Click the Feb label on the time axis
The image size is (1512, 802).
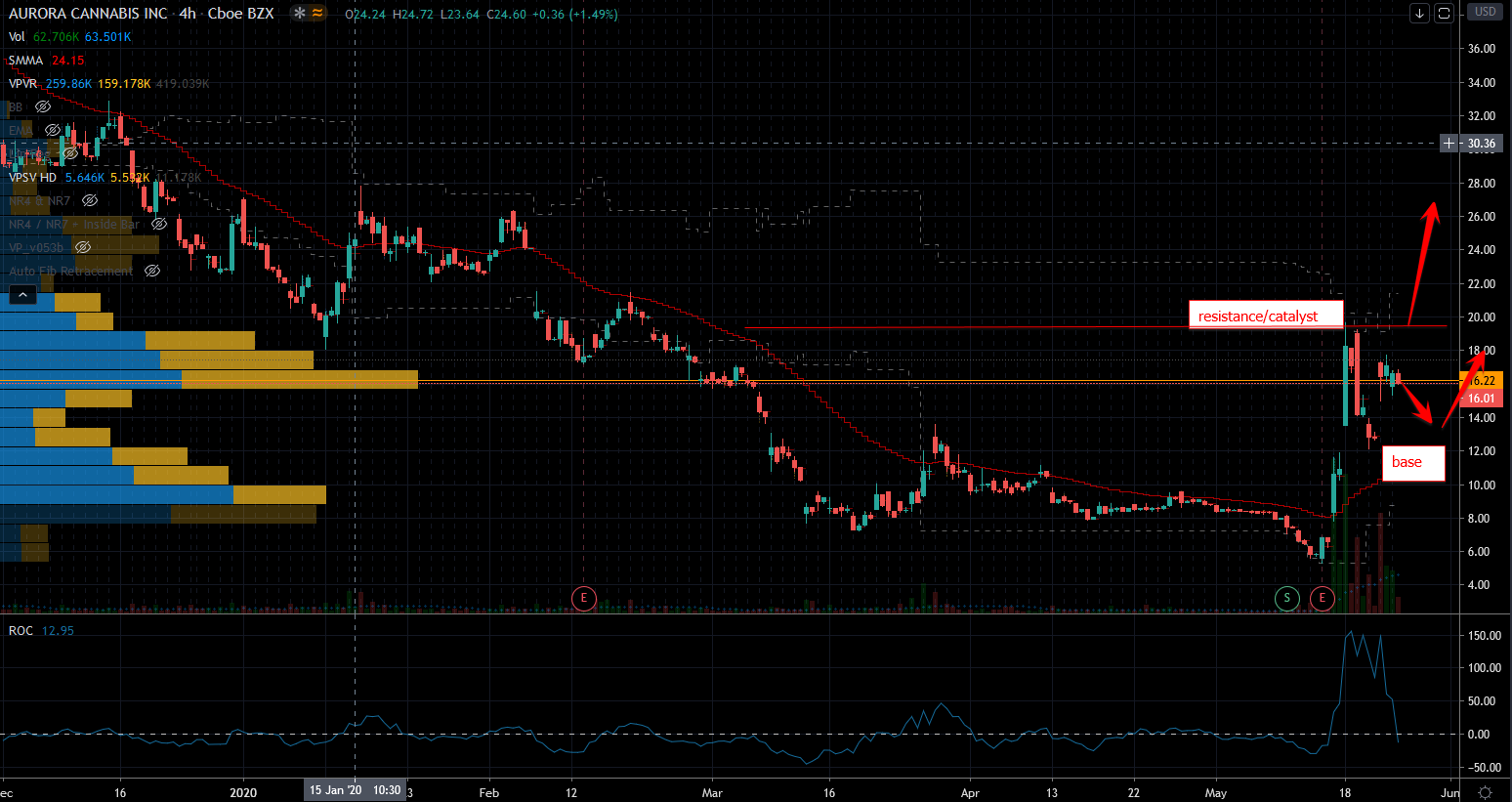pyautogui.click(x=489, y=793)
